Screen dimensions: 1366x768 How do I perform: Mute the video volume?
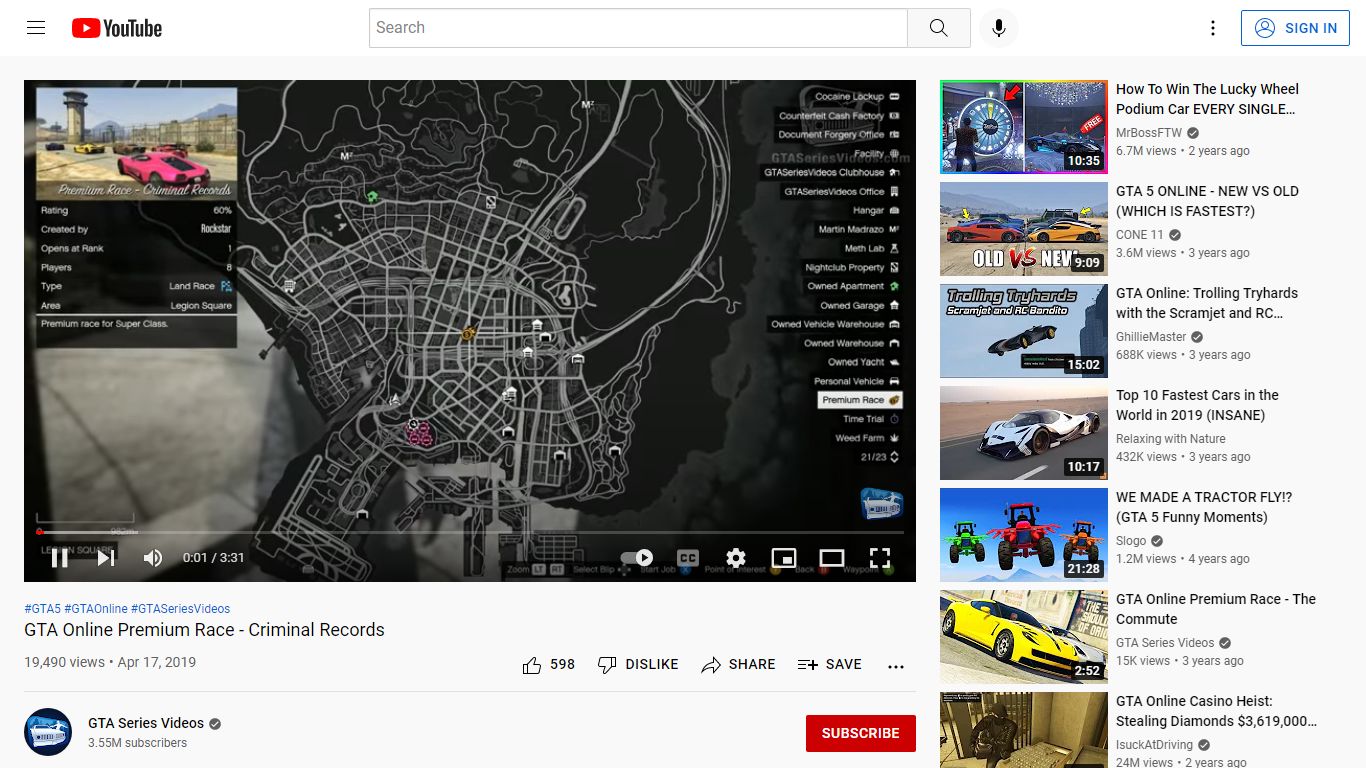coord(152,558)
